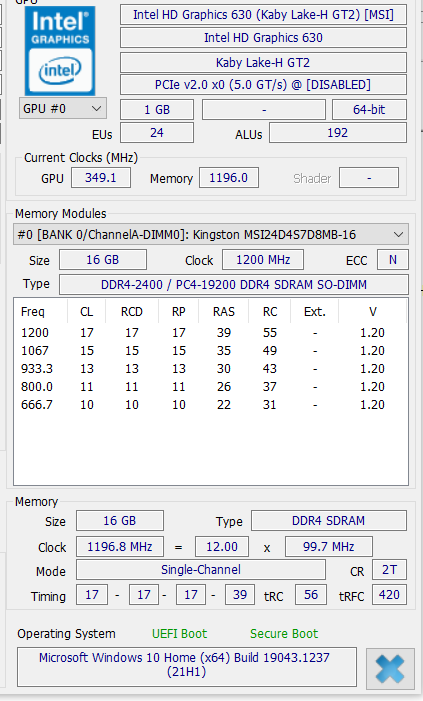Click the Kaby Lake-H GT2 codename field

[x=263, y=63]
